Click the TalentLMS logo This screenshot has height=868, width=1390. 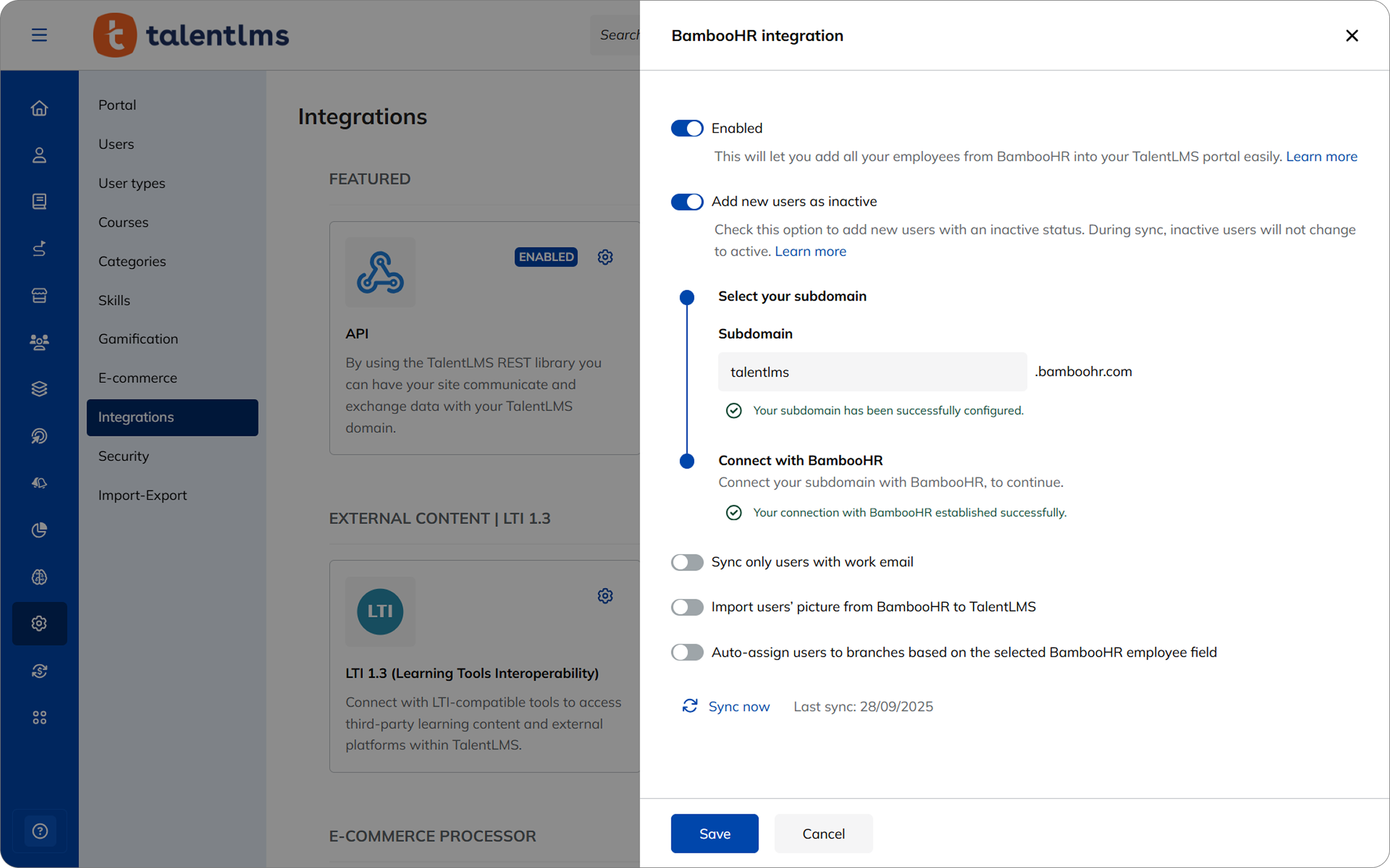[x=191, y=35]
